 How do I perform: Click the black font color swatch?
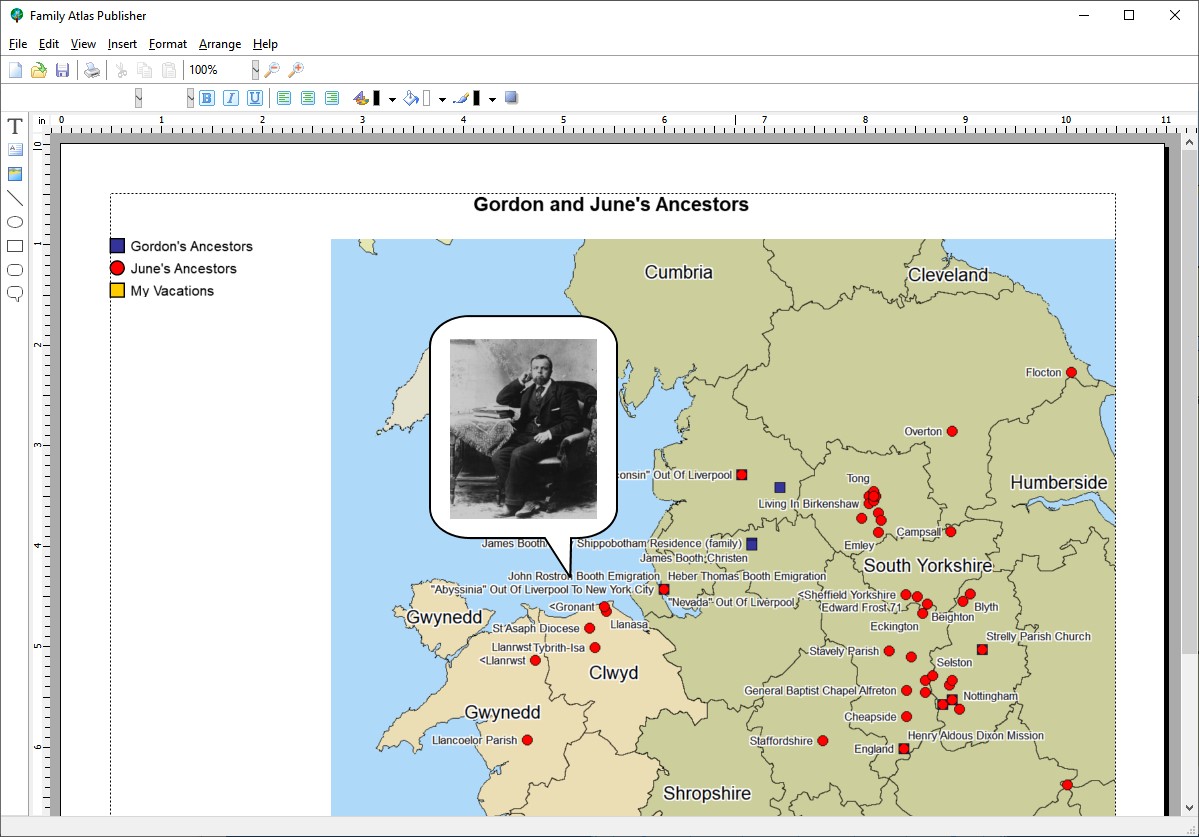point(377,98)
